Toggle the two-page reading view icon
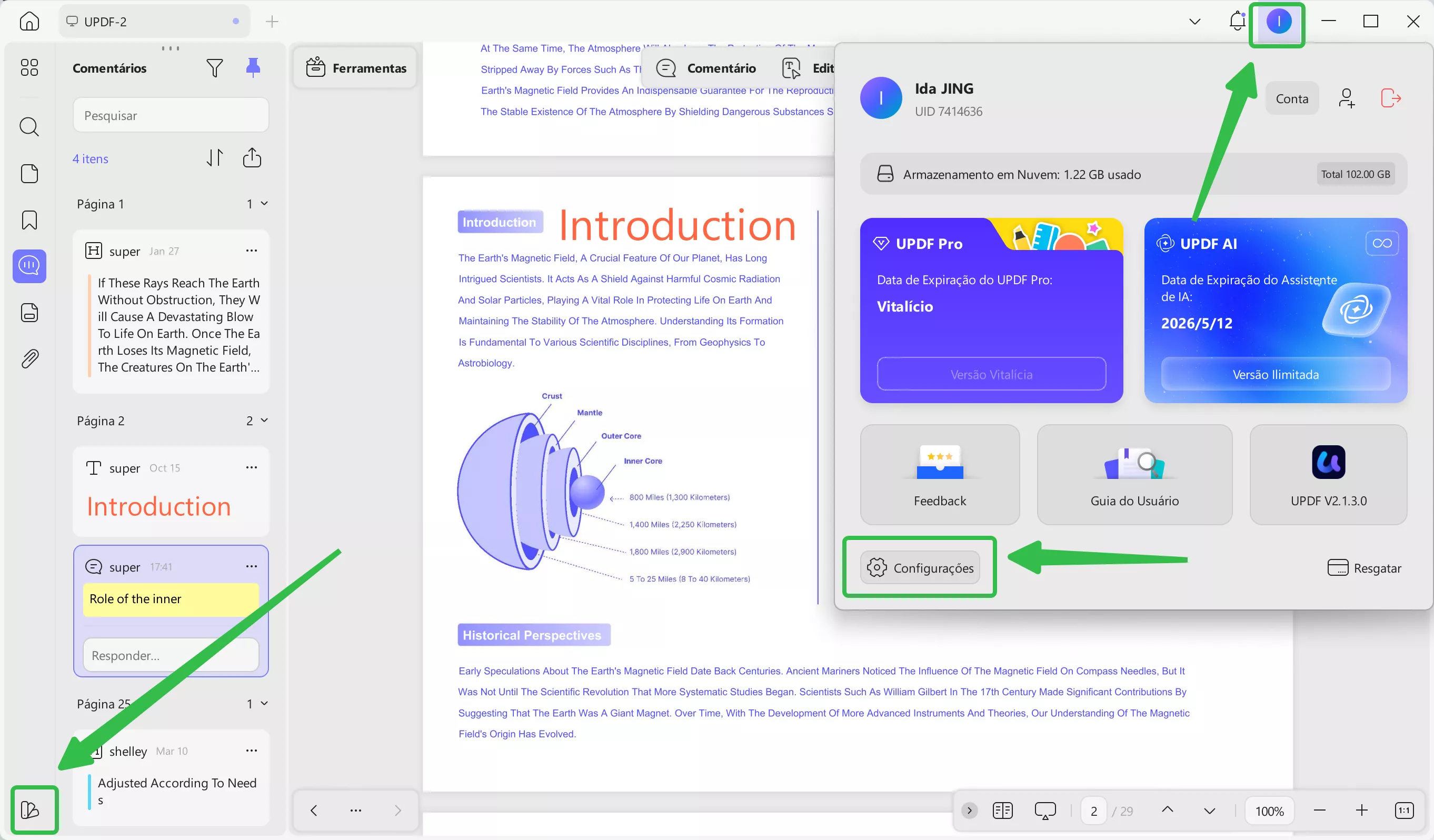This screenshot has height=840, width=1434. click(1002, 811)
